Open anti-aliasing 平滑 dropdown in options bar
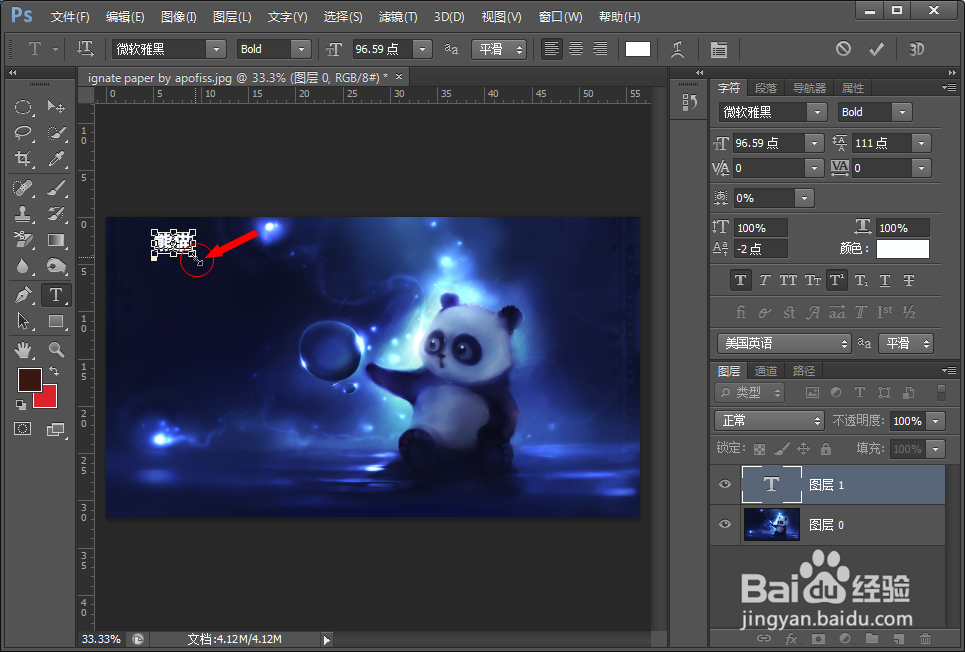 coord(499,49)
